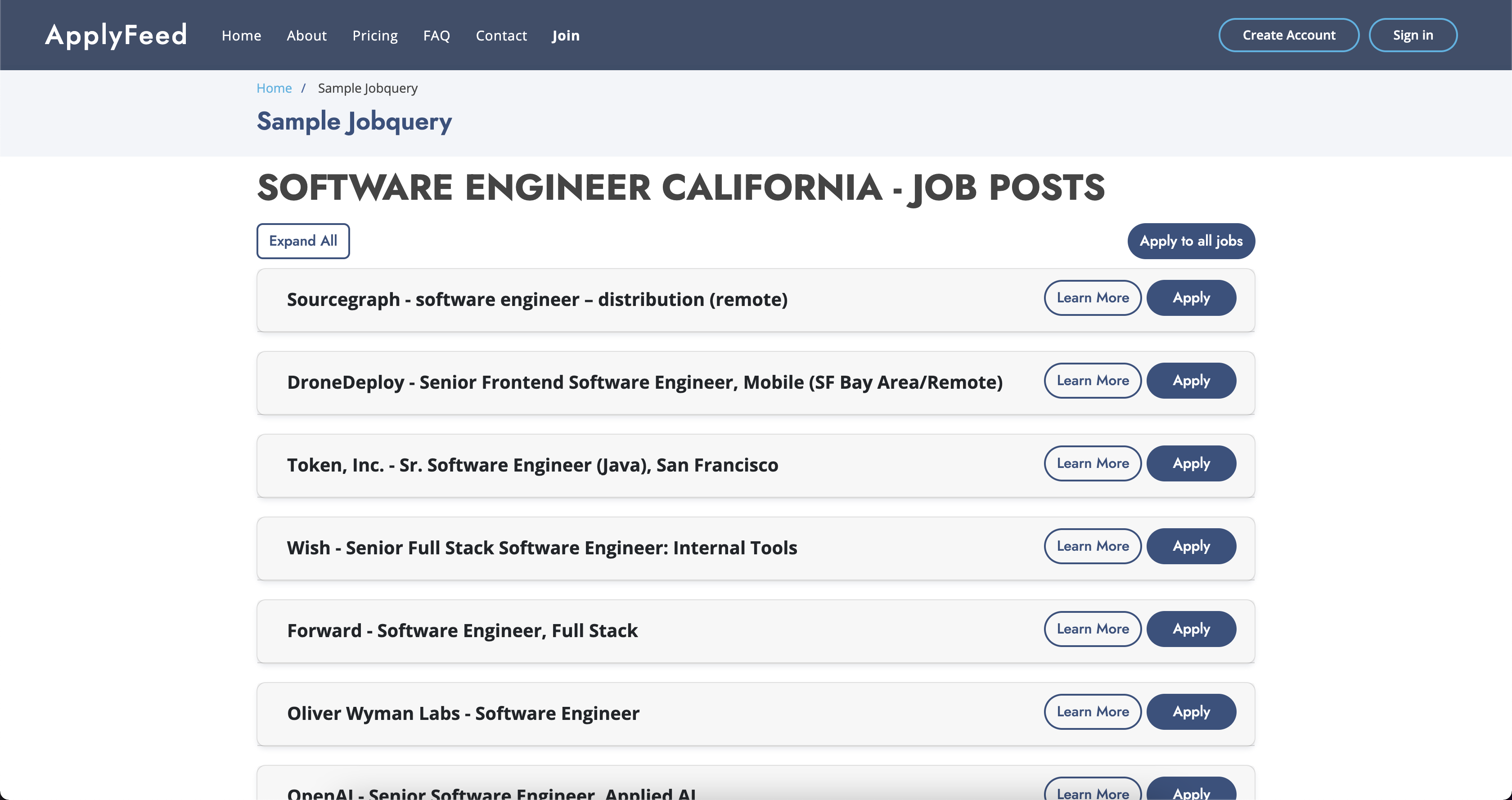Click Apply to all jobs
This screenshot has height=800, width=1512.
point(1191,241)
